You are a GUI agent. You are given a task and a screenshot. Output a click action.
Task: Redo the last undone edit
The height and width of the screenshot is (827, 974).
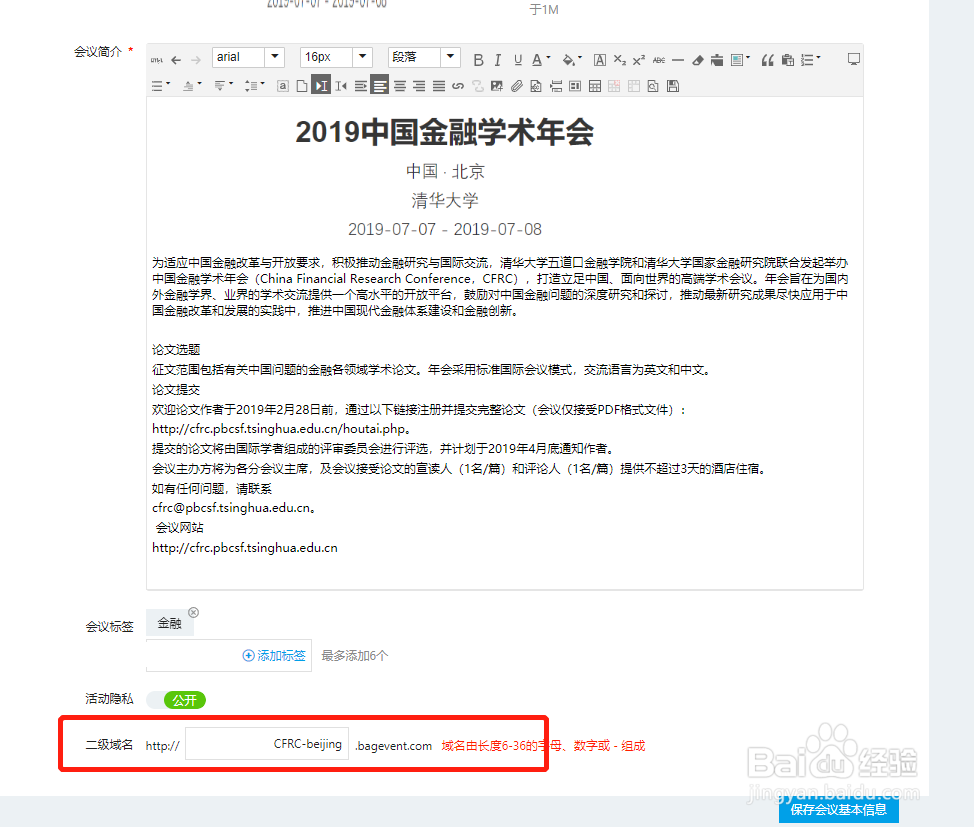pos(196,60)
